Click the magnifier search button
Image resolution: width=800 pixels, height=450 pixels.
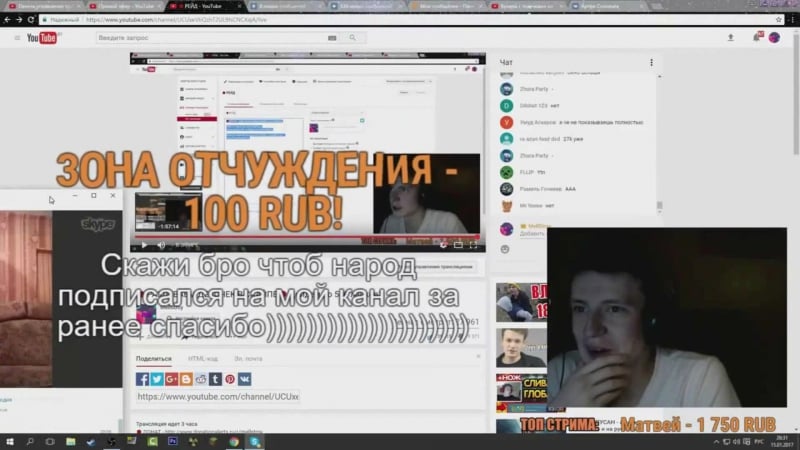point(353,38)
